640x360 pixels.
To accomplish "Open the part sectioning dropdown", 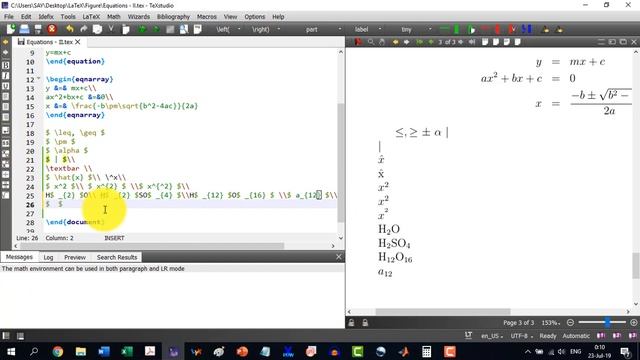I will point(340,29).
